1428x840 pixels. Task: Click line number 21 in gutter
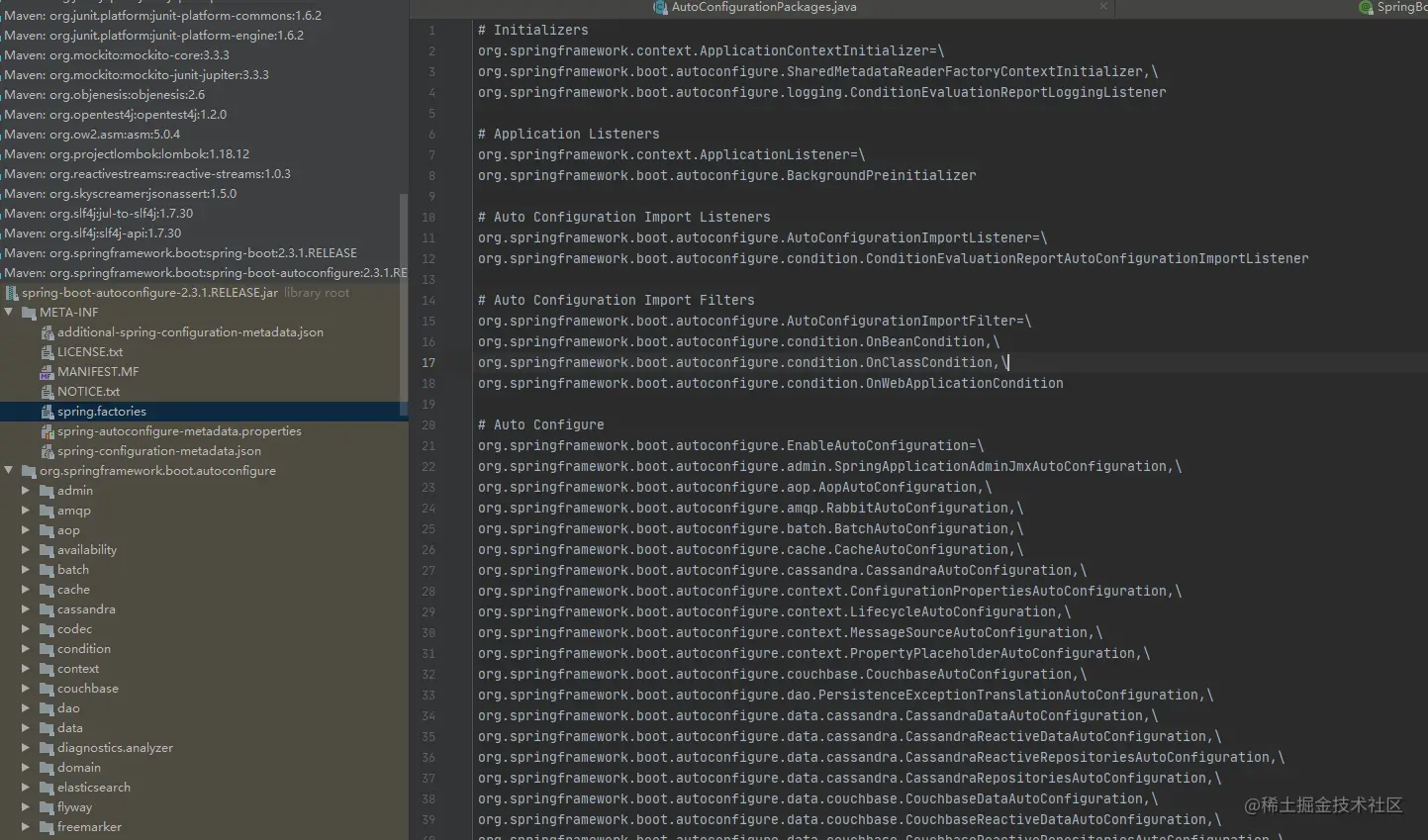click(428, 445)
